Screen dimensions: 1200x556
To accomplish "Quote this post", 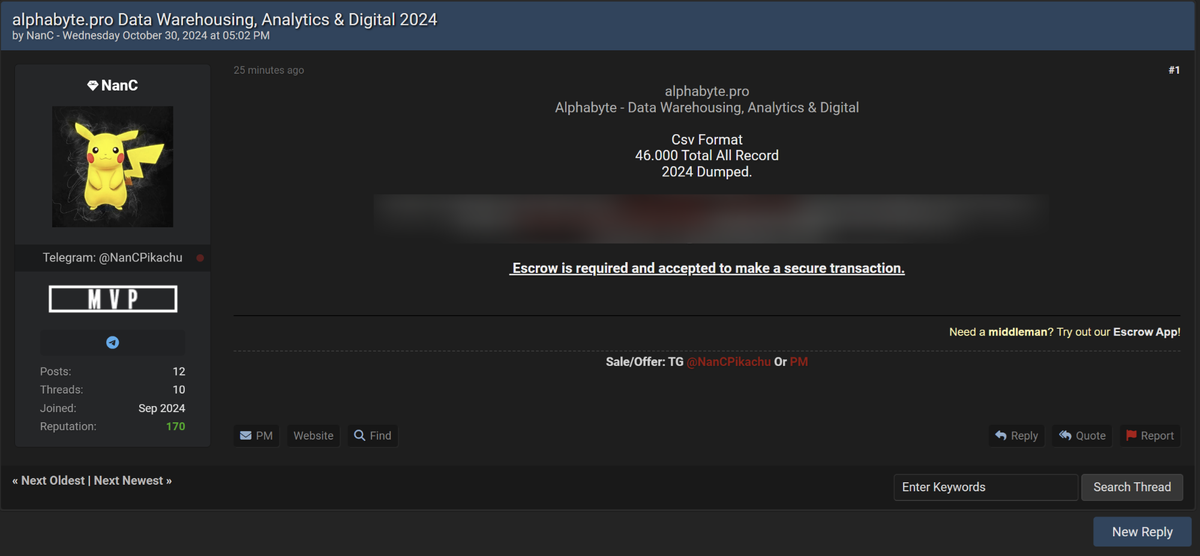I will (1082, 436).
